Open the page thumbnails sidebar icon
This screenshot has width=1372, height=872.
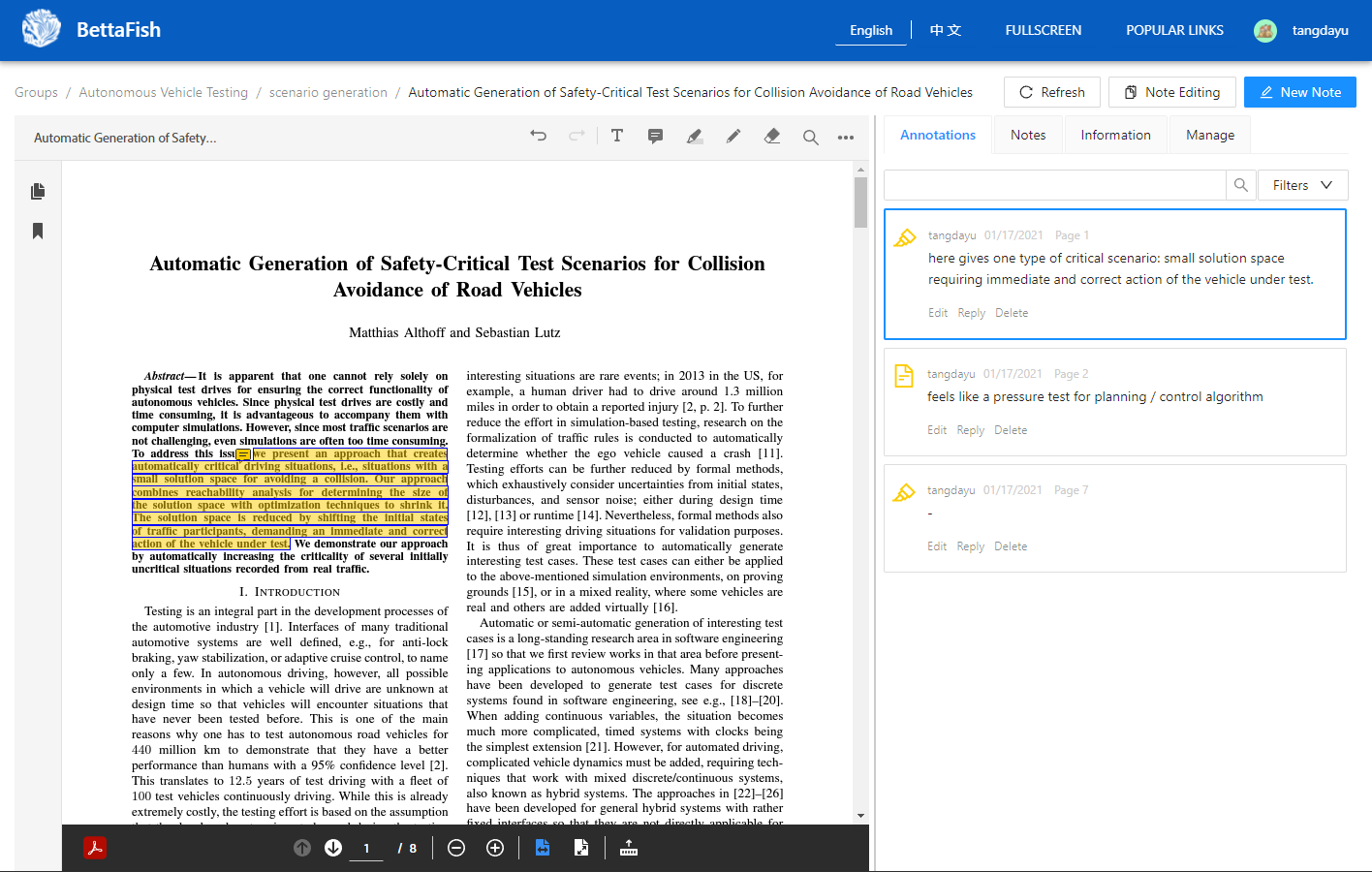click(x=38, y=191)
